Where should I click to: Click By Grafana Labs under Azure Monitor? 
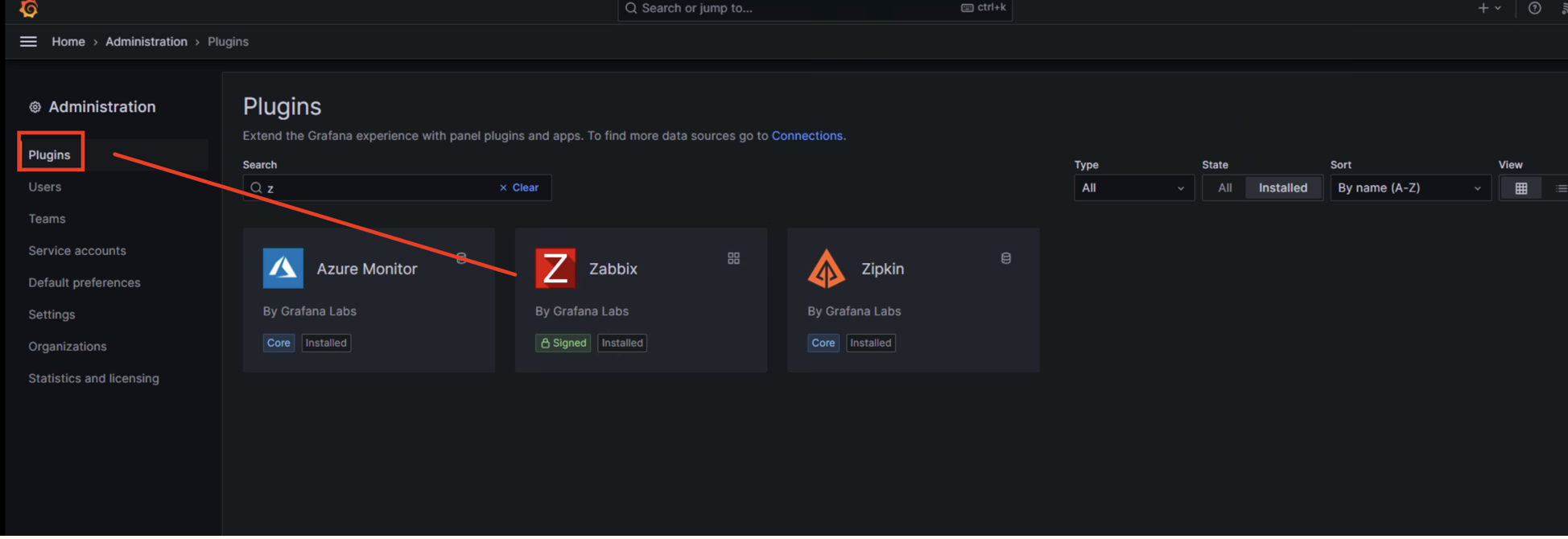309,311
